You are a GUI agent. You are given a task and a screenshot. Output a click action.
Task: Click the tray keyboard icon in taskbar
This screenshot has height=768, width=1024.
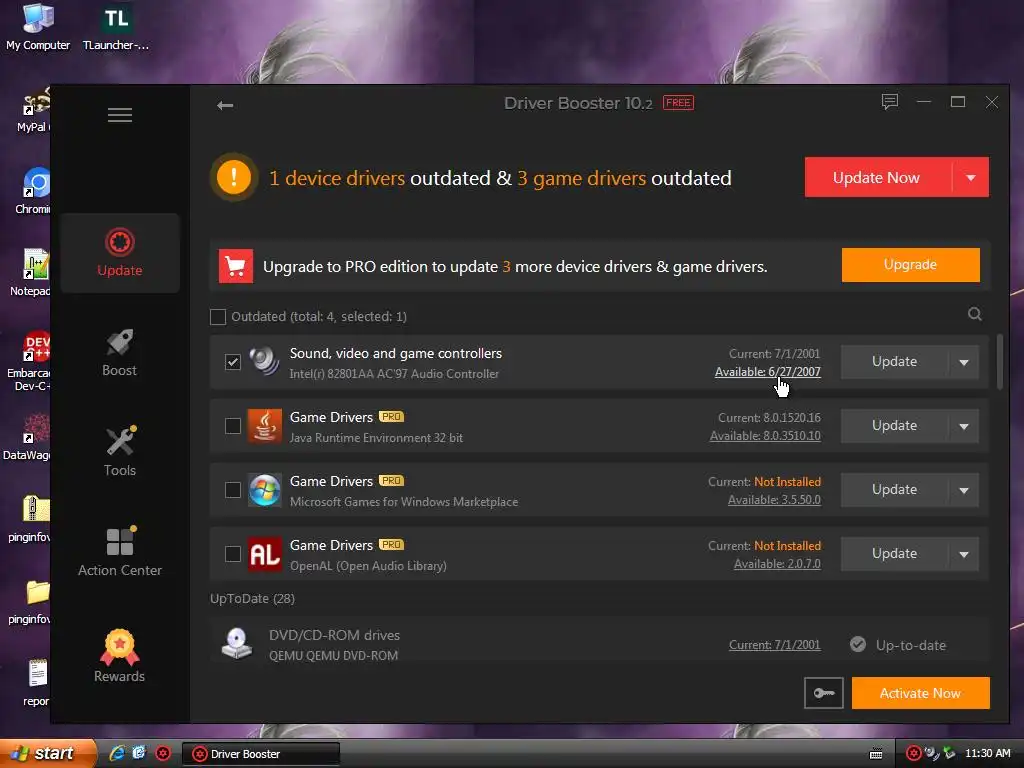pyautogui.click(x=876, y=754)
